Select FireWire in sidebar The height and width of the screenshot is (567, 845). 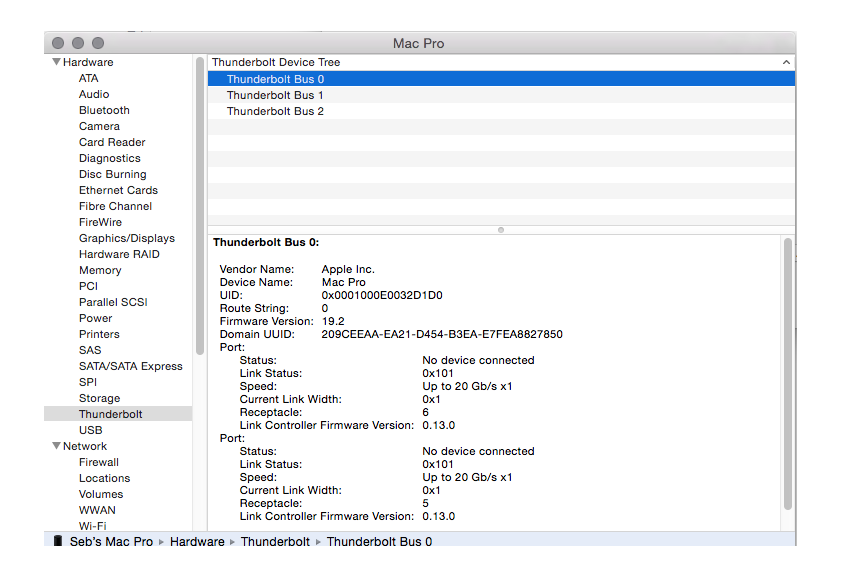tap(100, 222)
